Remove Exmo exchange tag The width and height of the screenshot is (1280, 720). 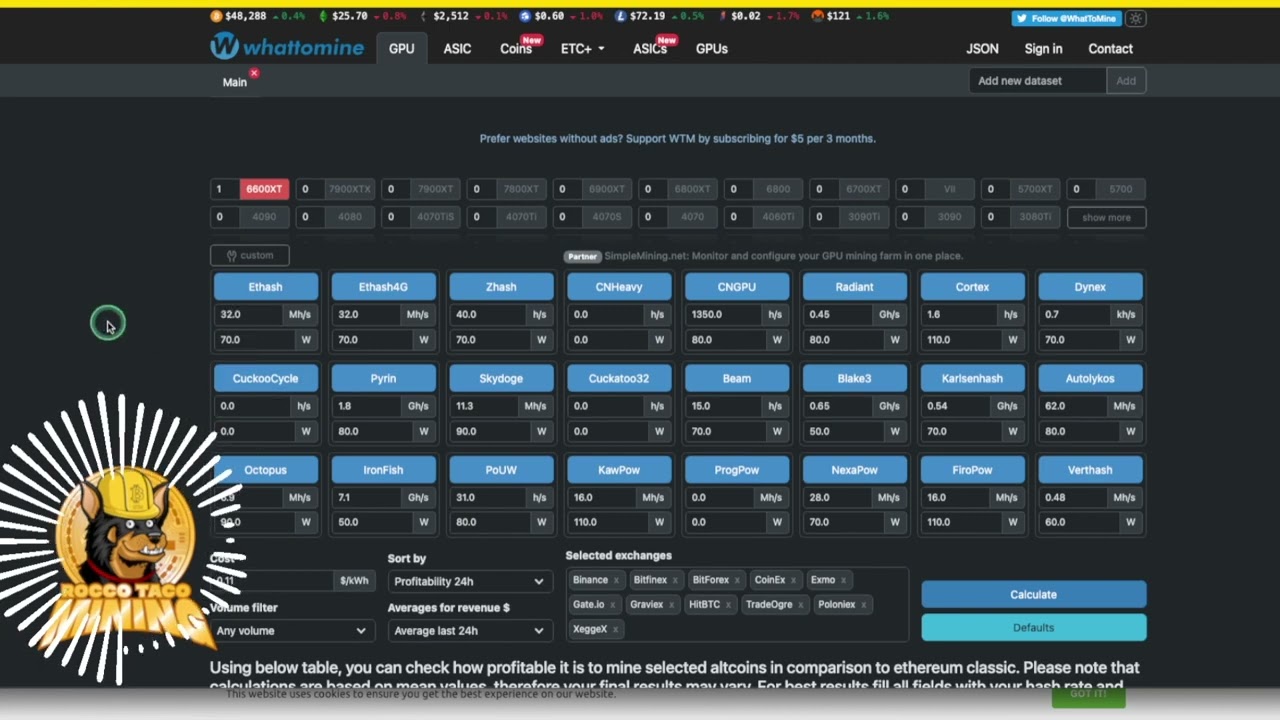pos(843,580)
